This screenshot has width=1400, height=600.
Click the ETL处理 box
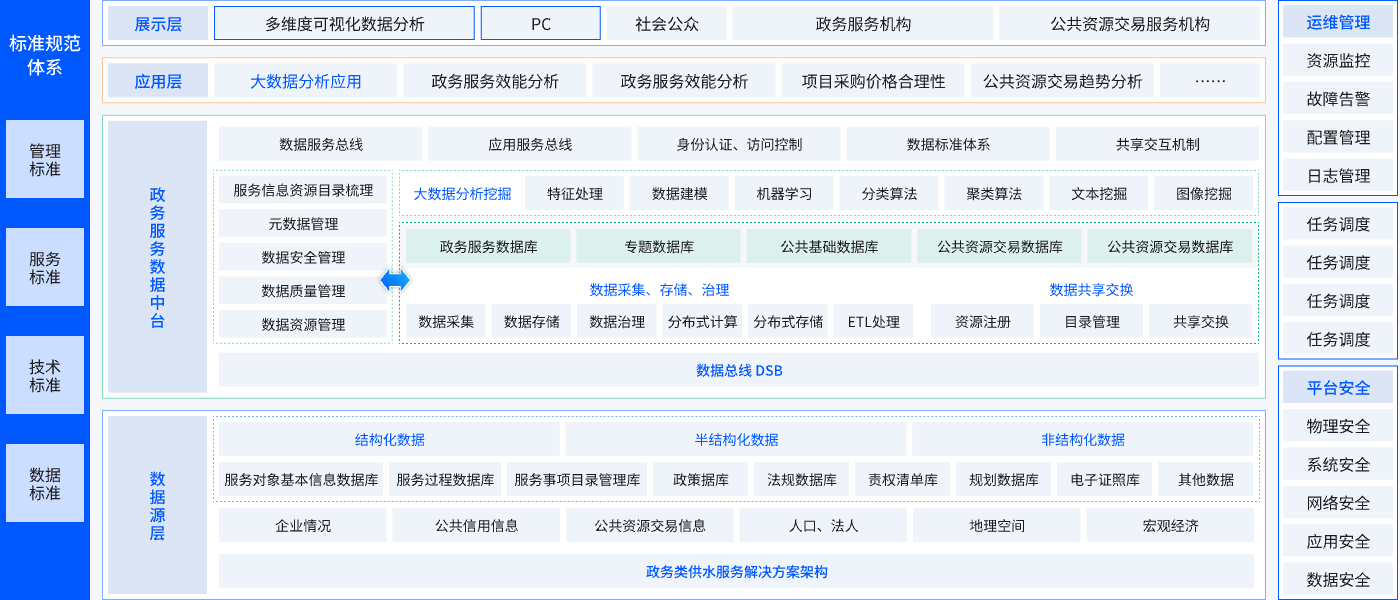(873, 322)
